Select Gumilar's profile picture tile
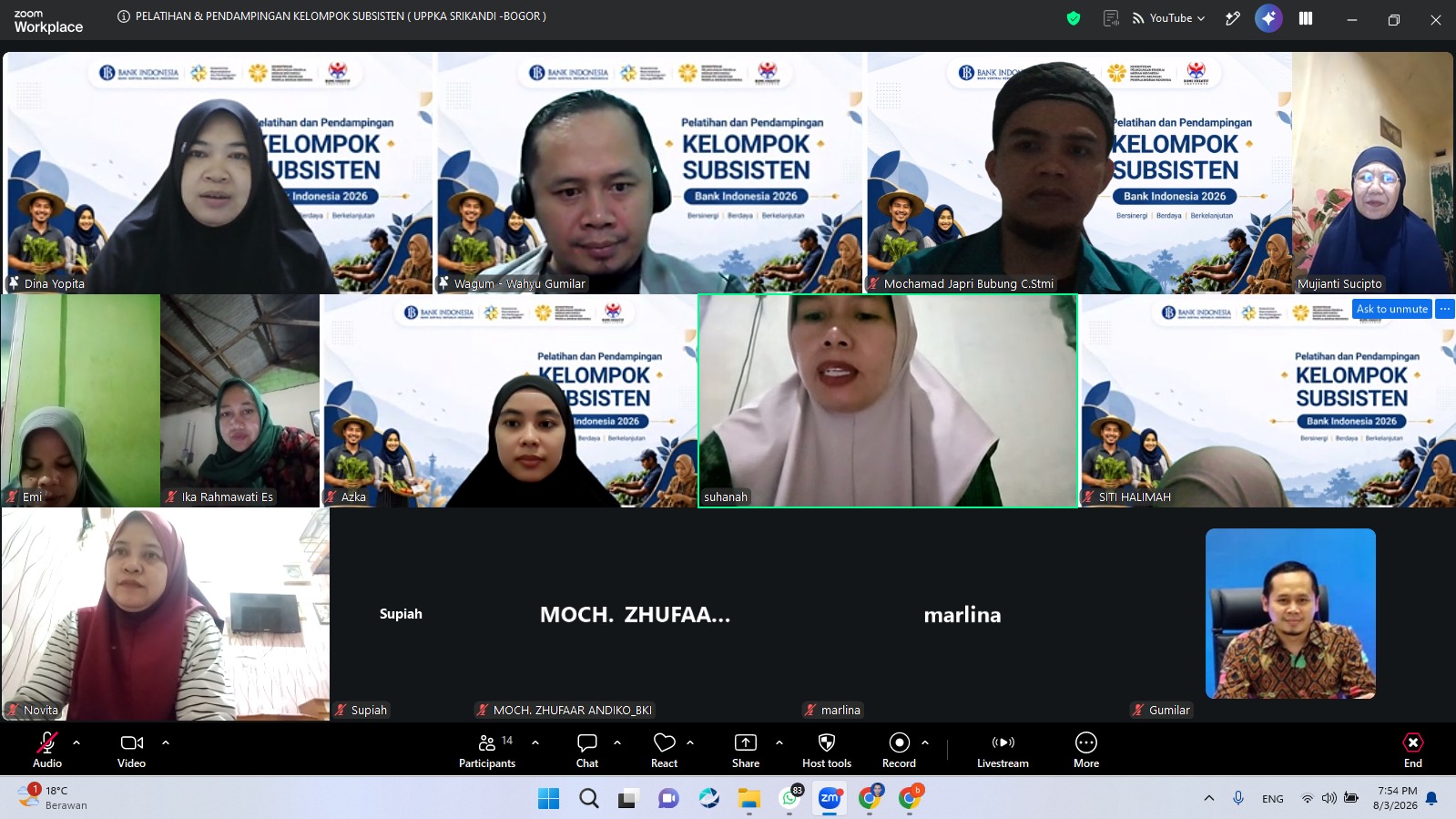Image resolution: width=1456 pixels, height=819 pixels. click(1290, 614)
